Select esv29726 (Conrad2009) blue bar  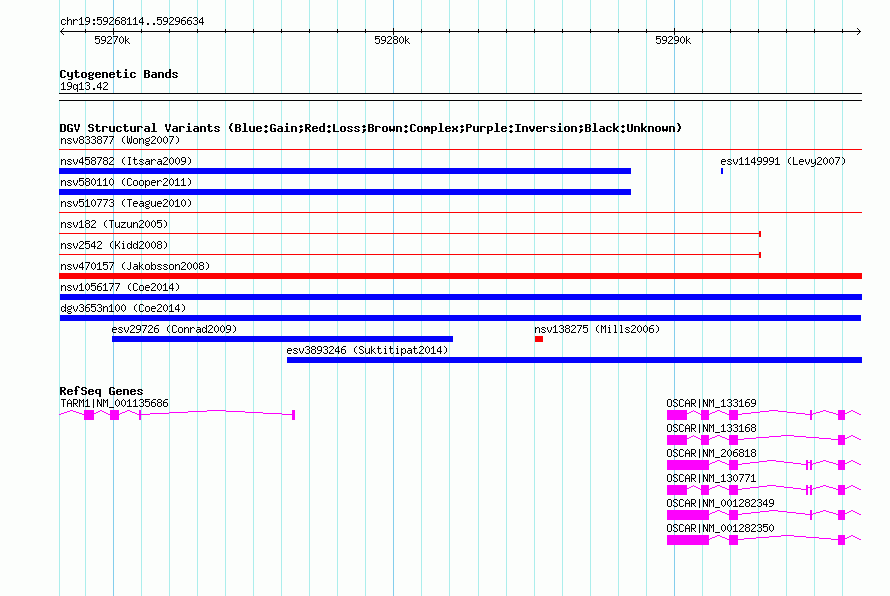coord(282,339)
